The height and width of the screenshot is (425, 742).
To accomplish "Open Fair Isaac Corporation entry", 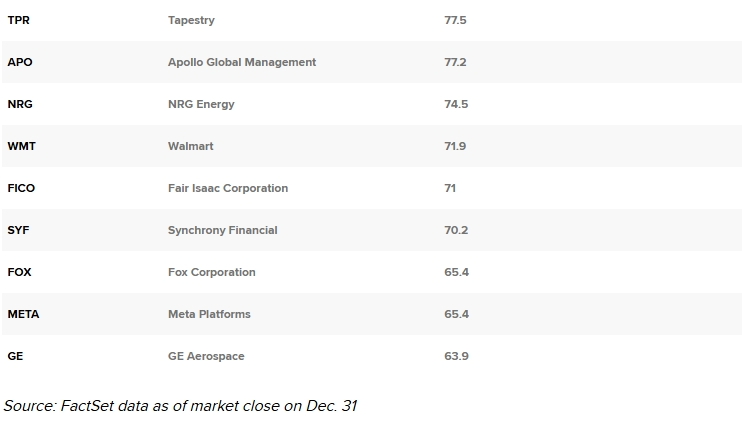I will (228, 188).
